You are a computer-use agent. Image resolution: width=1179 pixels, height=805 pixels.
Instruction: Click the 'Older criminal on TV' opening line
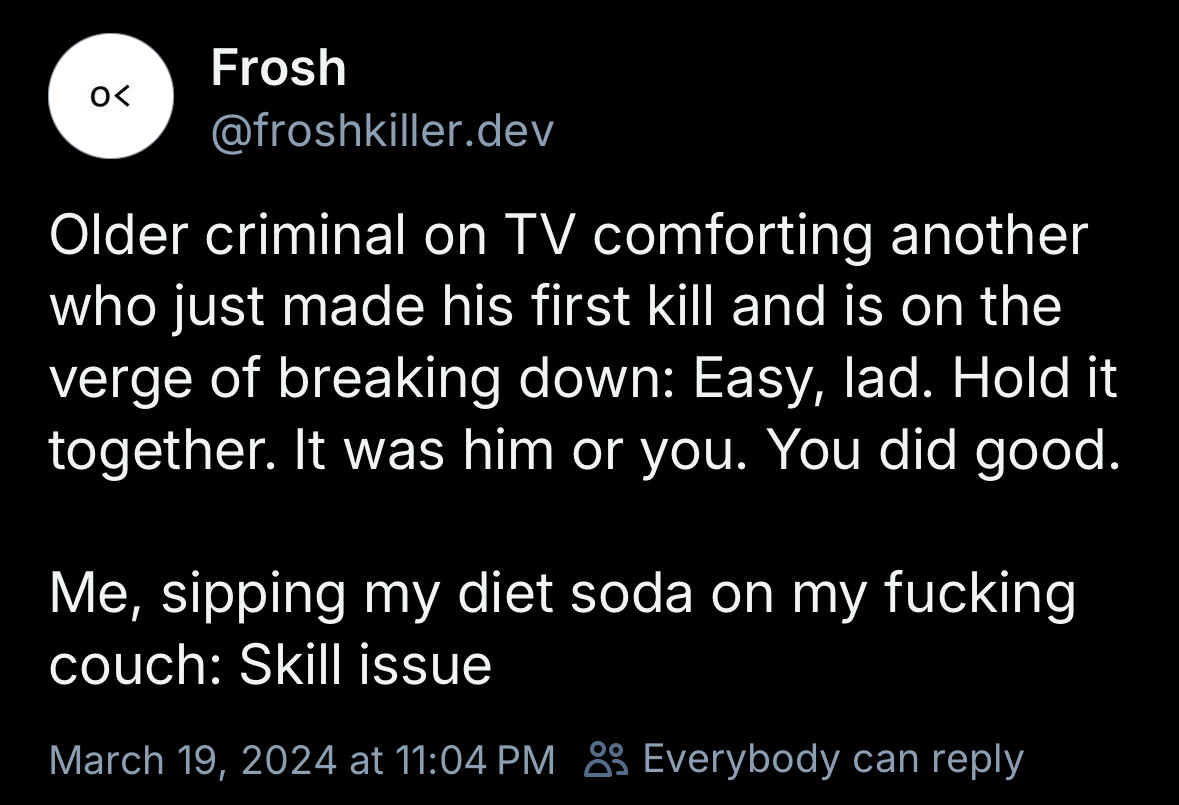[304, 235]
